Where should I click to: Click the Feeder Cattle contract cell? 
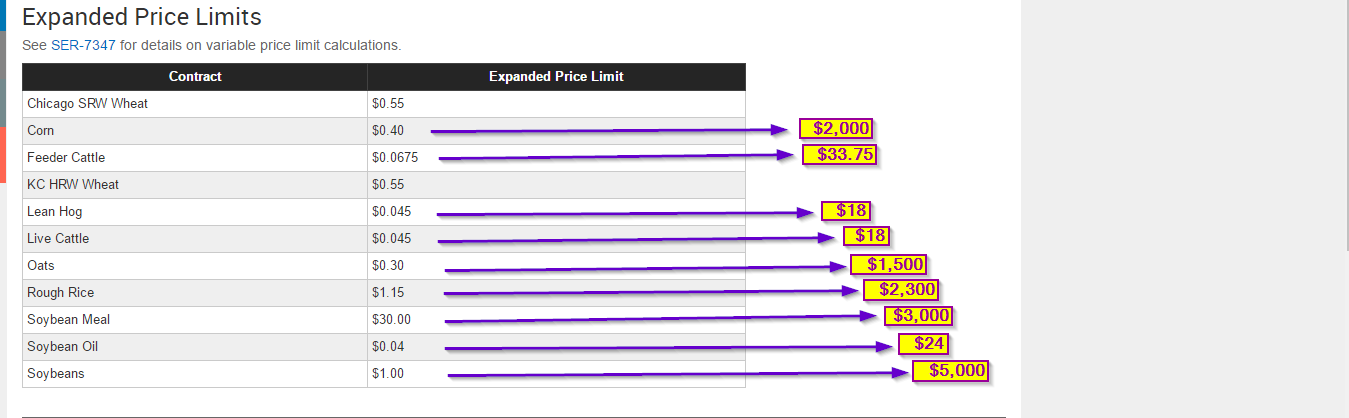(x=195, y=158)
